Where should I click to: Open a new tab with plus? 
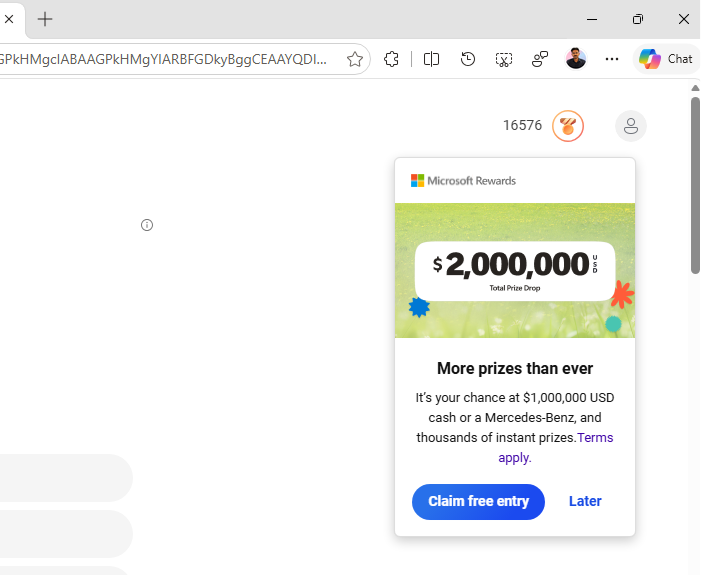[45, 19]
